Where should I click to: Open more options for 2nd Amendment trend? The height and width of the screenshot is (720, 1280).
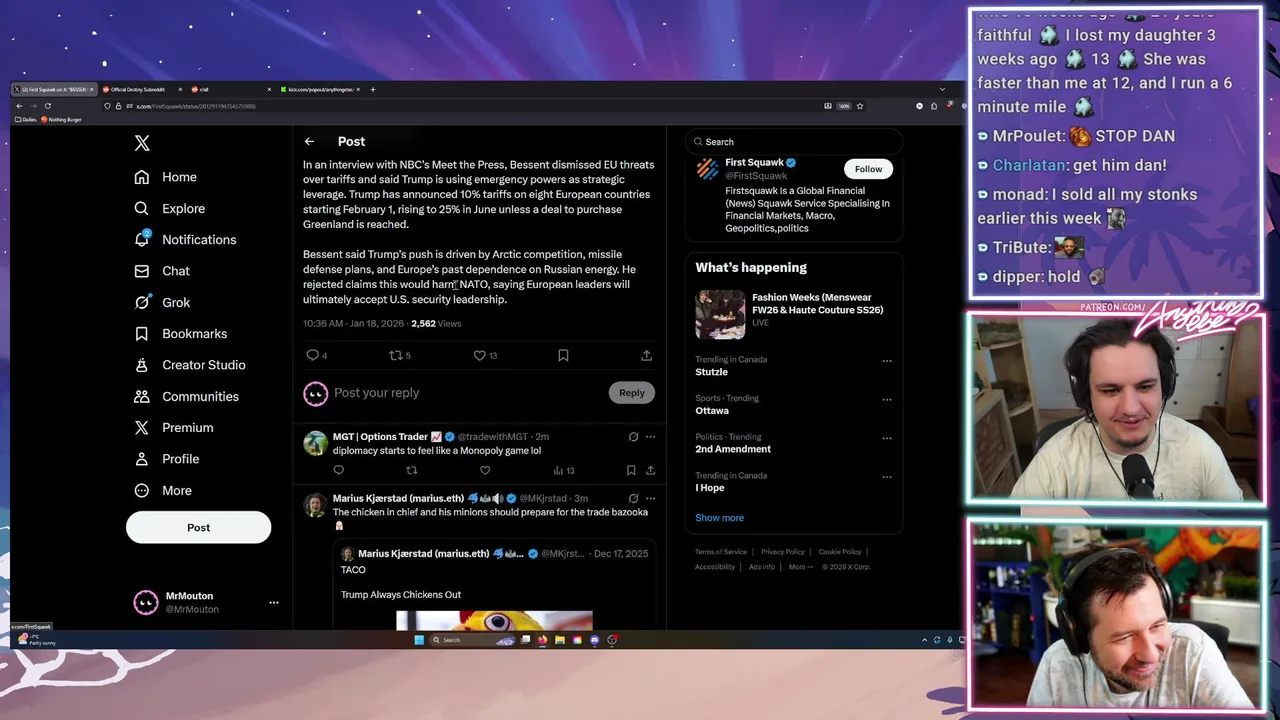[887, 438]
